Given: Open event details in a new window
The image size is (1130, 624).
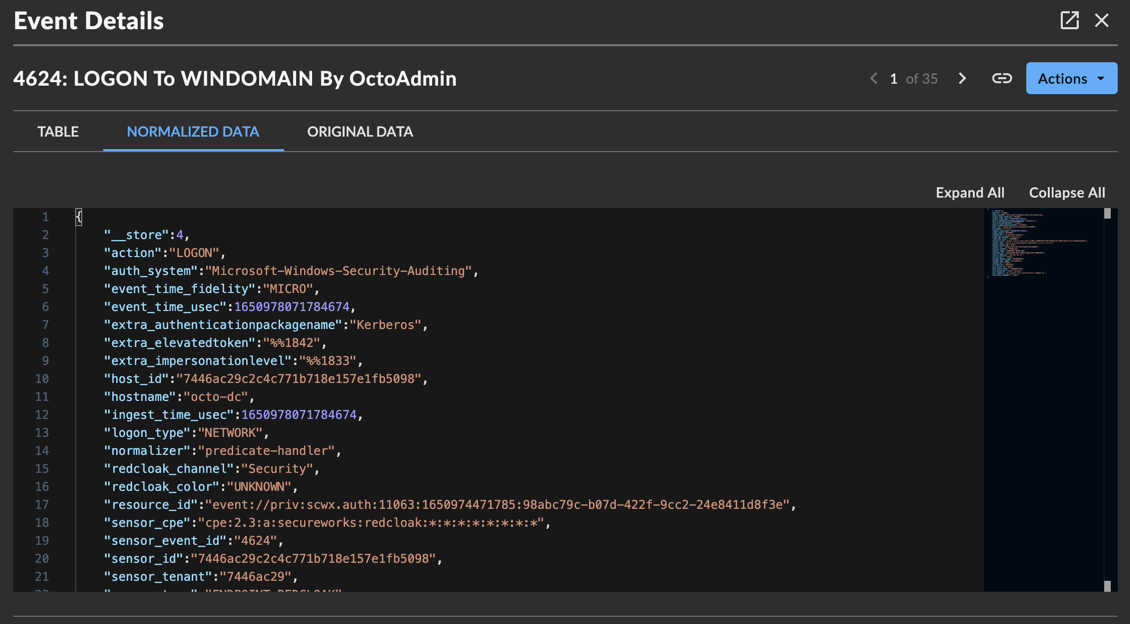Looking at the screenshot, I should 1069,20.
